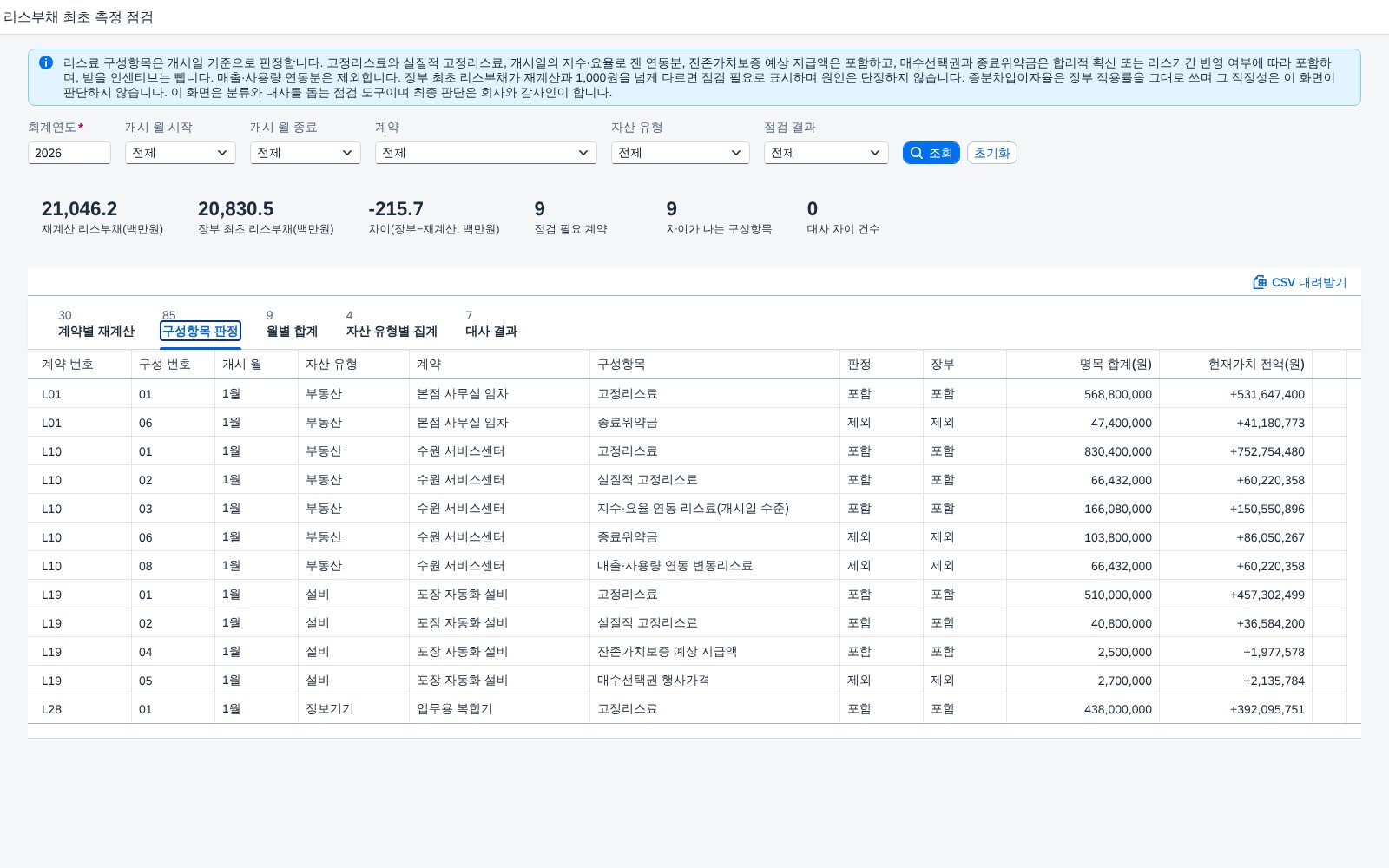Switch to the 자산 유형별 집계 tab
Viewport: 1389px width, 868px height.
click(392, 331)
